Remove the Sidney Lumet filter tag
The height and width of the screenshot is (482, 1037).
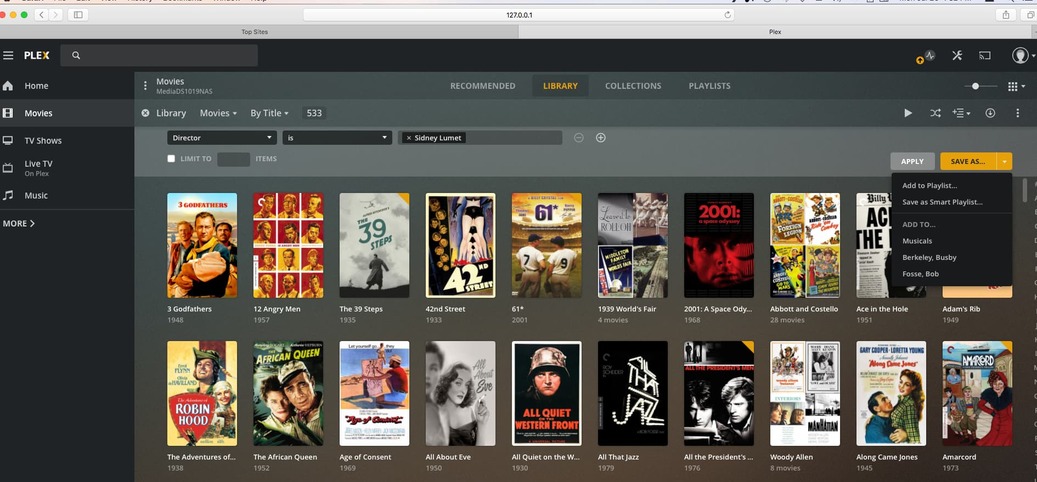409,138
